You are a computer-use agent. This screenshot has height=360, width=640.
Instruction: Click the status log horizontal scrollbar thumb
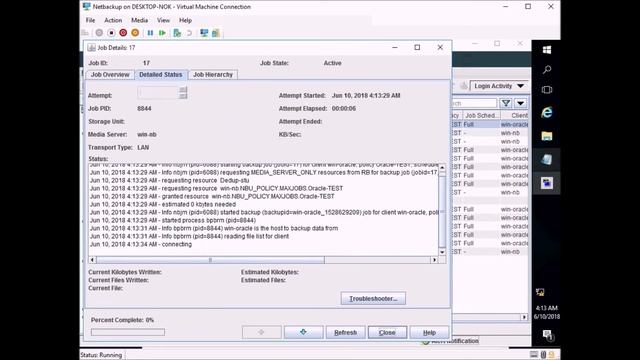point(210,260)
